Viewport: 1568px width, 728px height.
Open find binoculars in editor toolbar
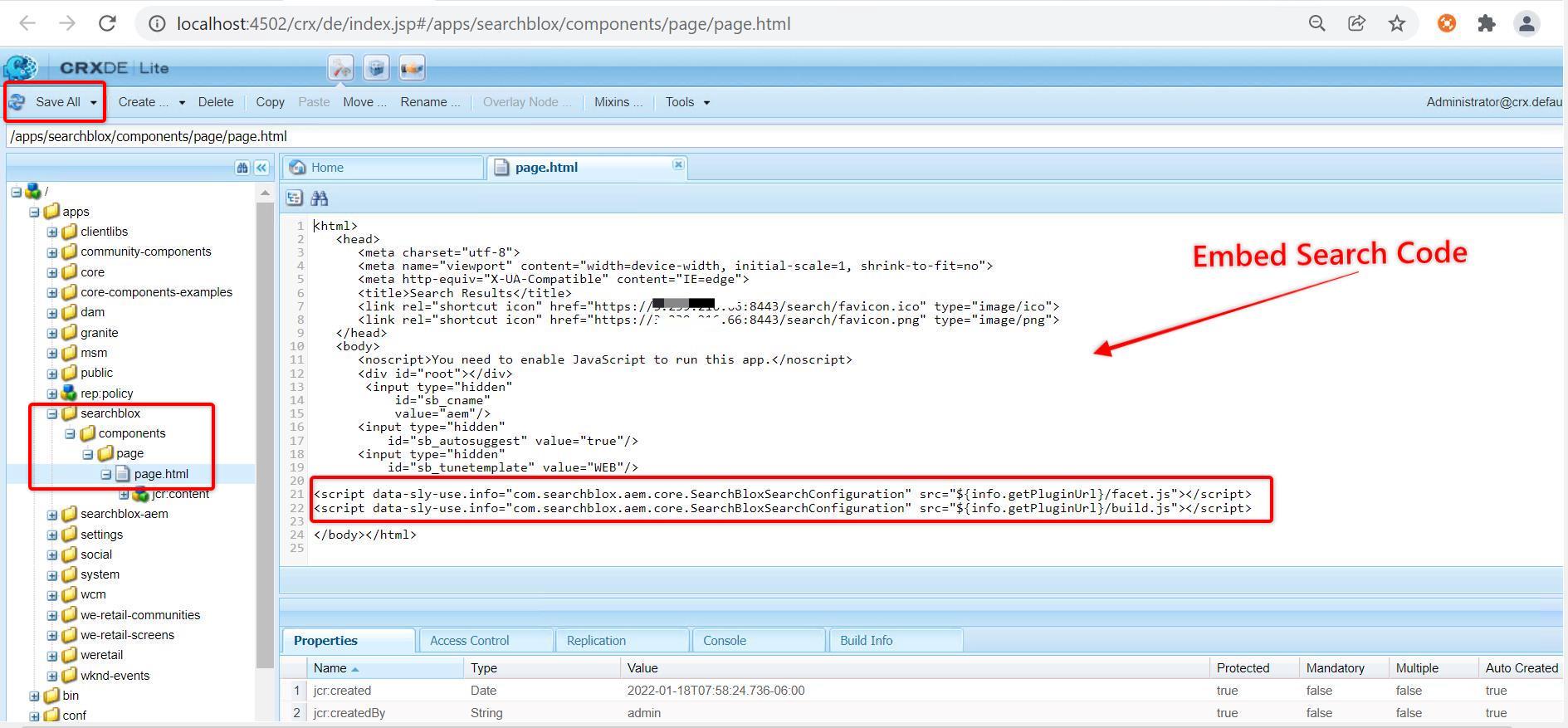click(x=320, y=198)
